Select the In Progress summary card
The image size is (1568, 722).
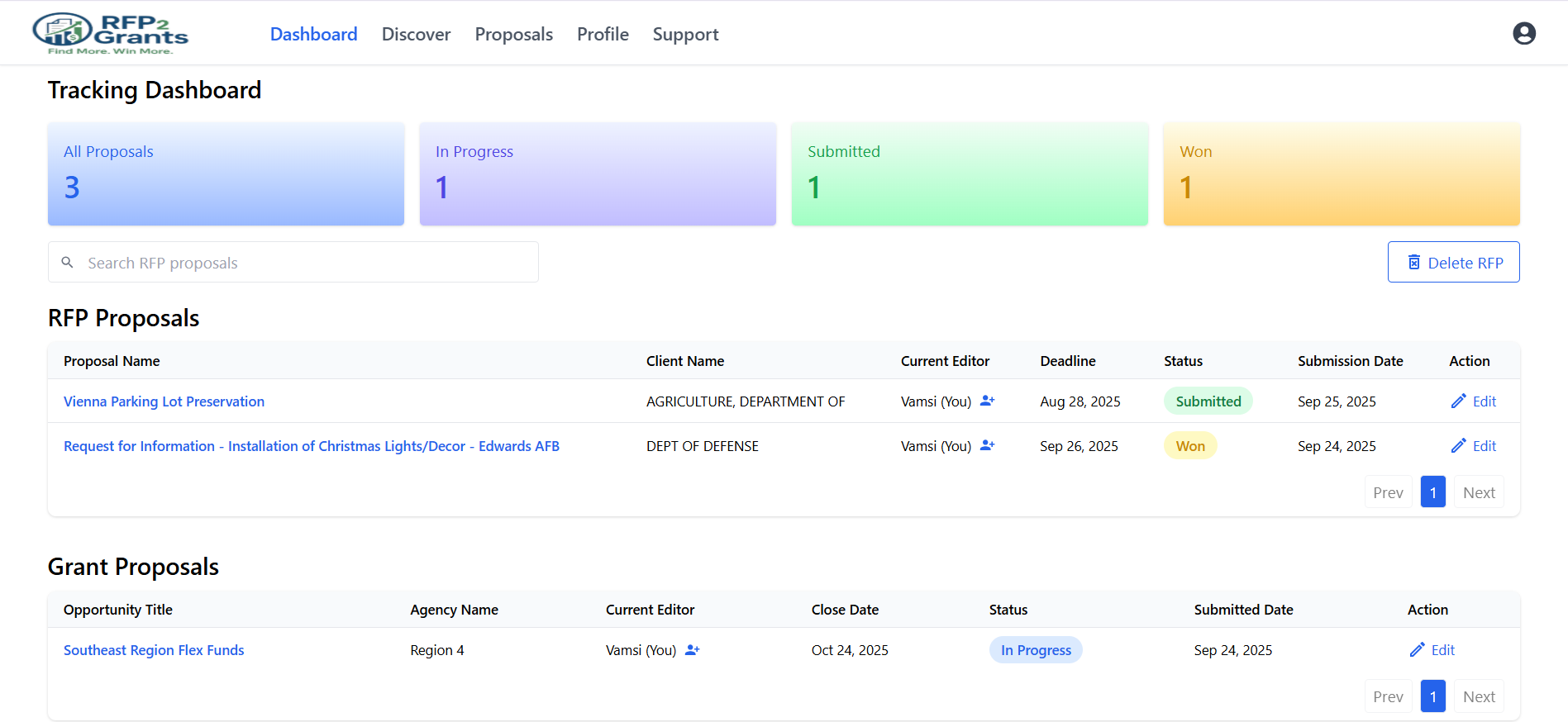point(598,174)
